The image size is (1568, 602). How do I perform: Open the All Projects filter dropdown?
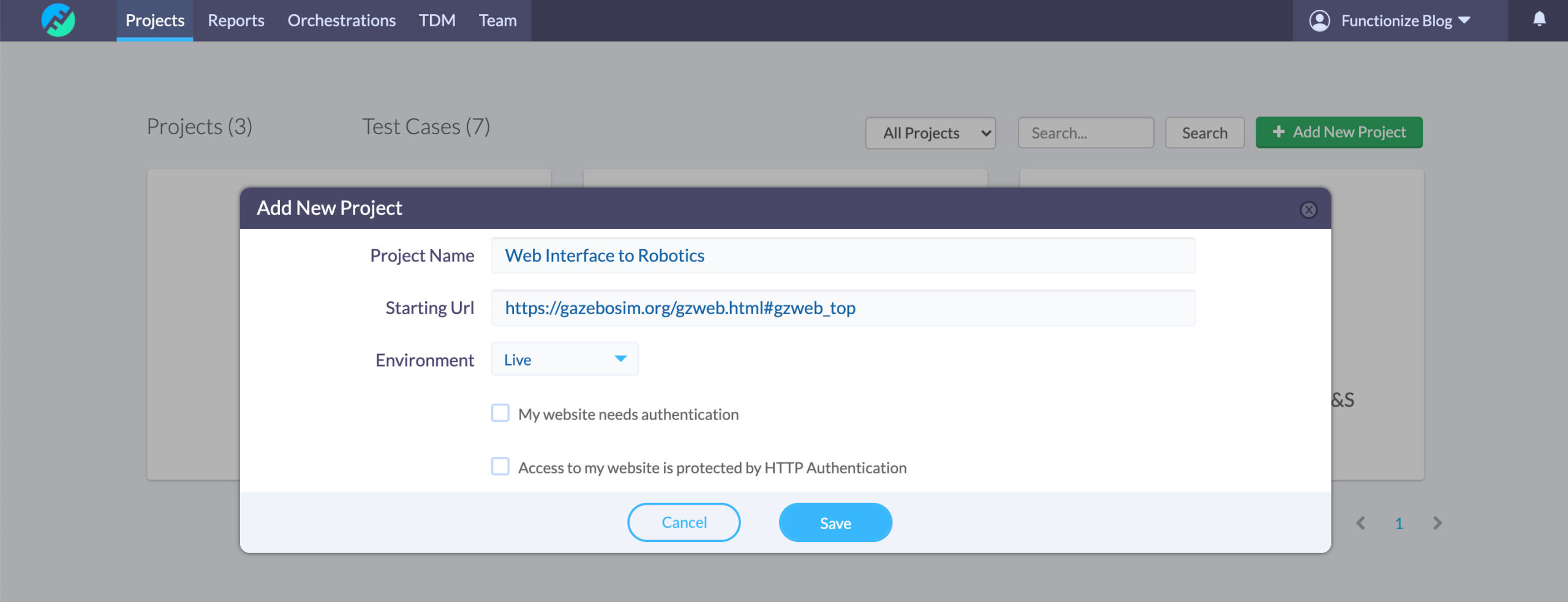coord(930,133)
